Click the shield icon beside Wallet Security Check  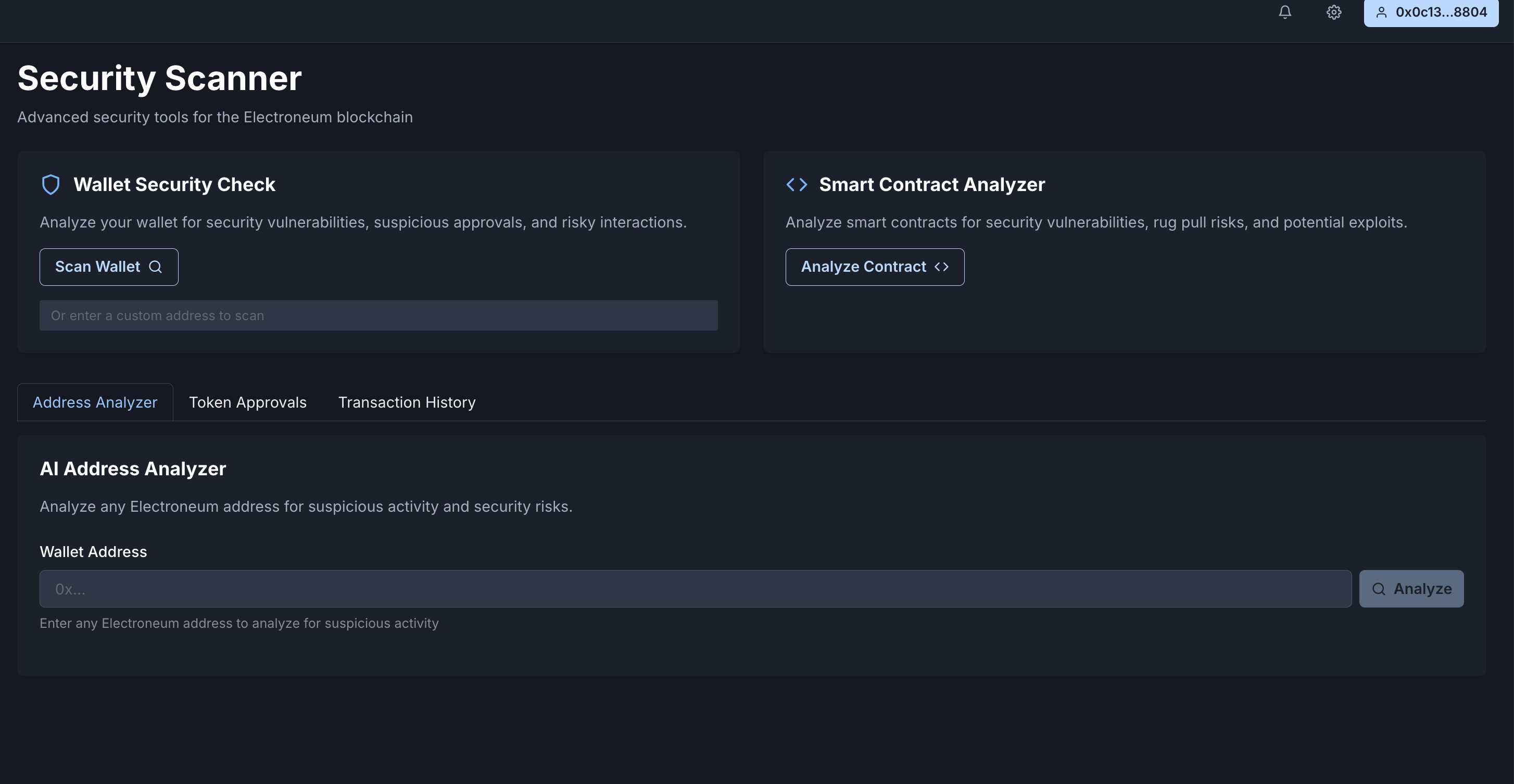point(51,184)
